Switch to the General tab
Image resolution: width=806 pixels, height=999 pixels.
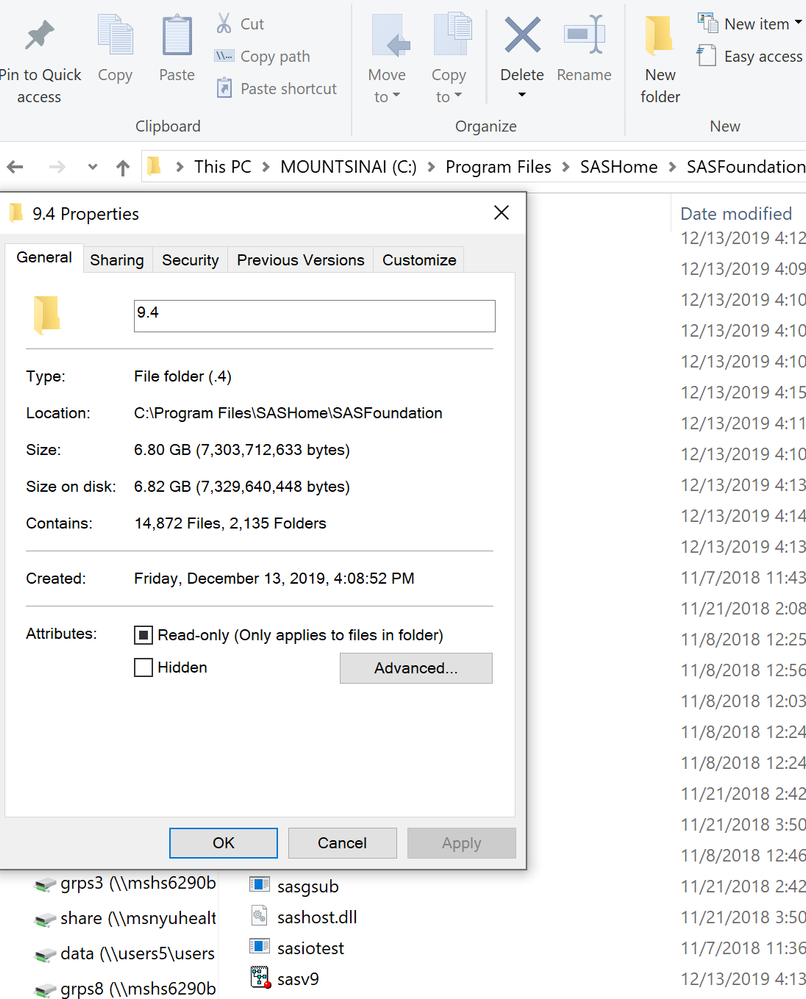point(44,257)
